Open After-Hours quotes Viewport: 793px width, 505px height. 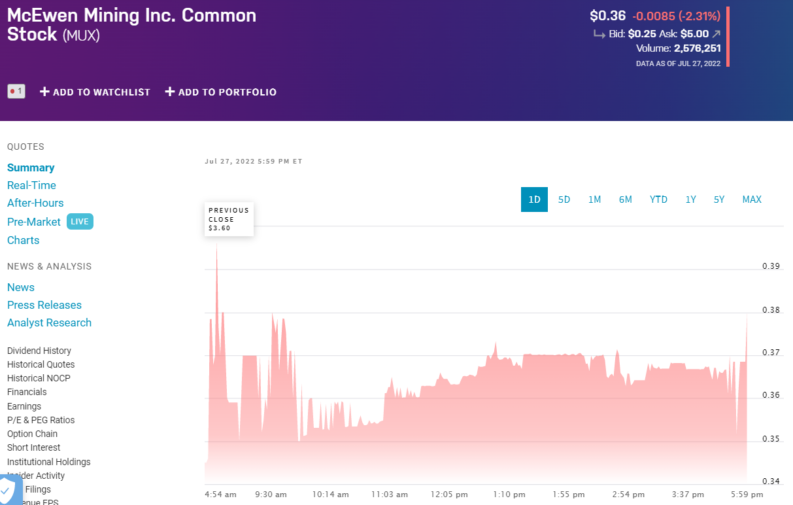click(35, 203)
